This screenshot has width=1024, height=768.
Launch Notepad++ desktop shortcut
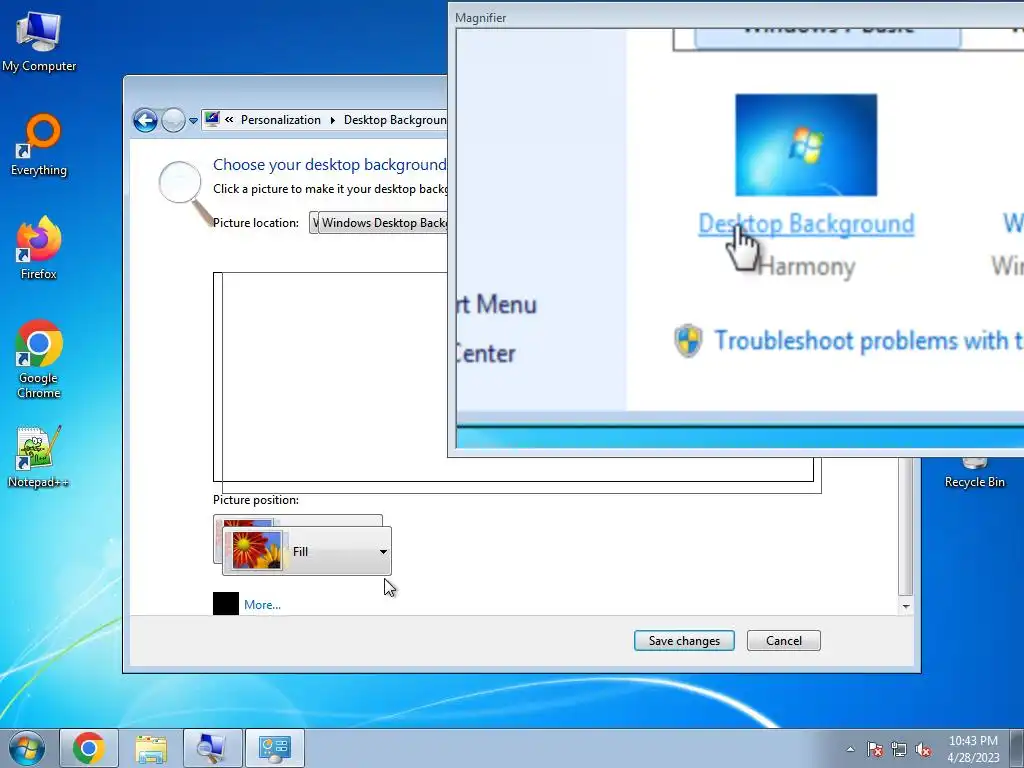[39, 457]
